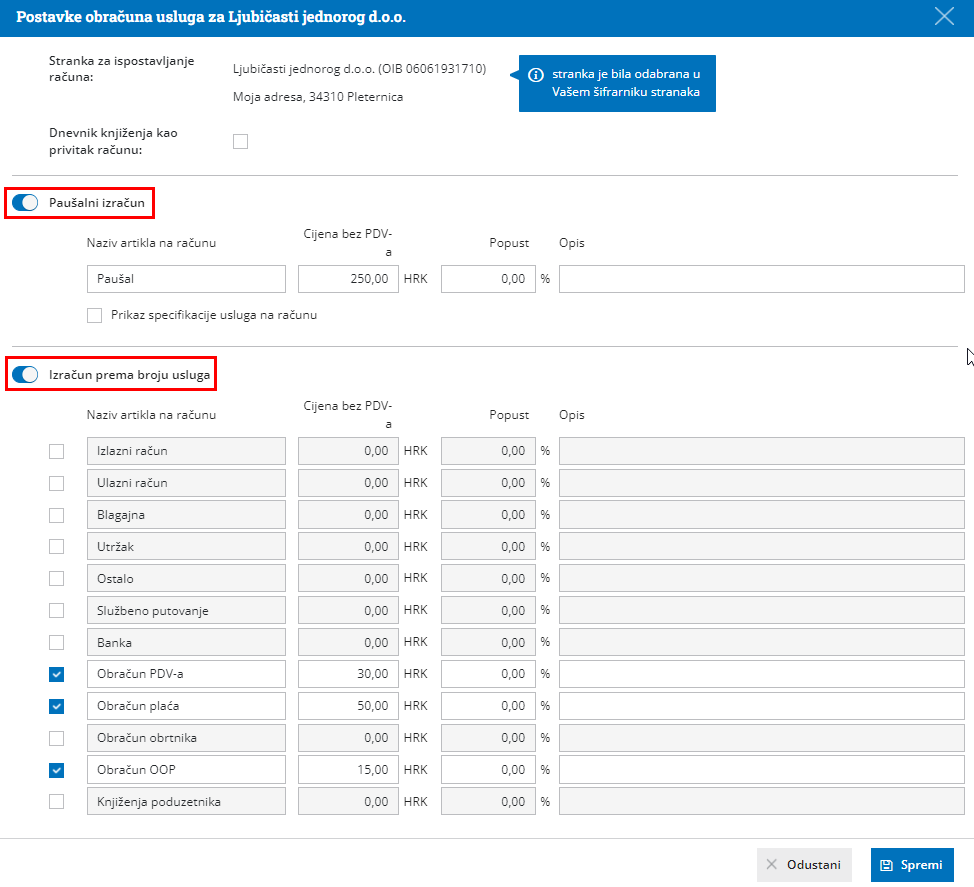Click the Paušal discount percentage field

[488, 279]
